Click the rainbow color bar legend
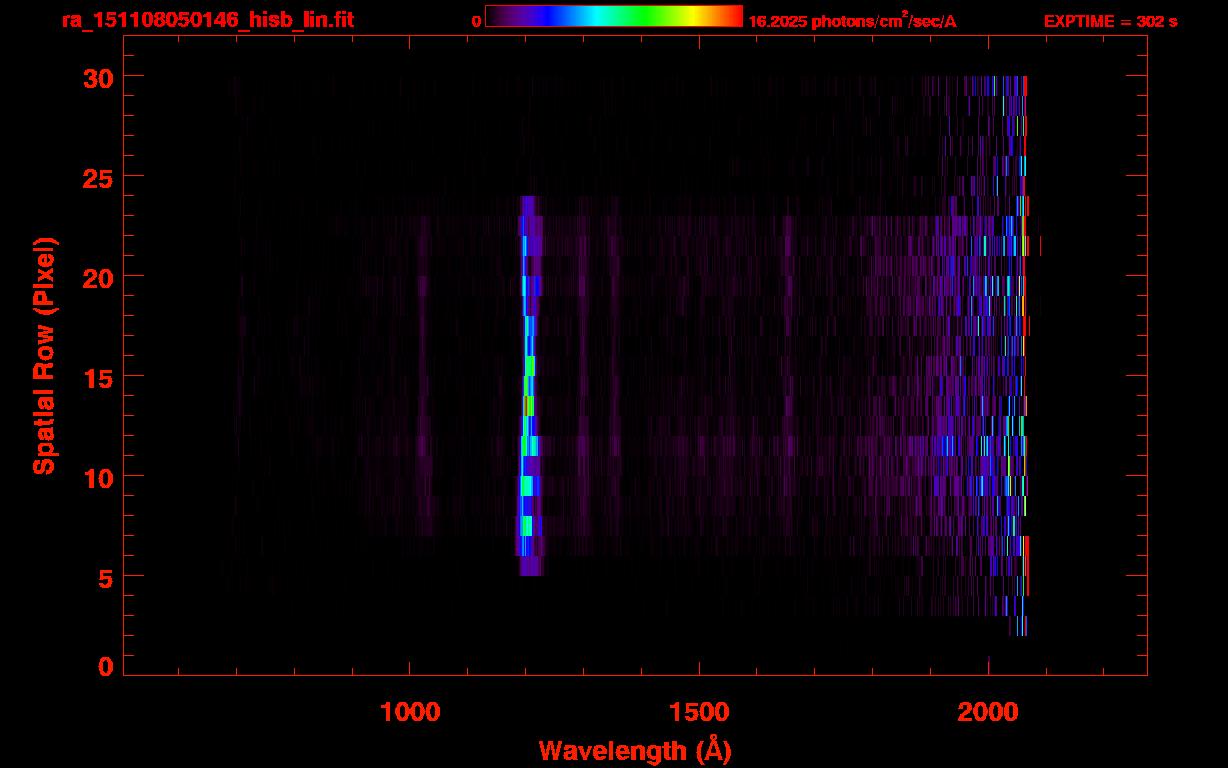1228x768 pixels. (x=614, y=16)
